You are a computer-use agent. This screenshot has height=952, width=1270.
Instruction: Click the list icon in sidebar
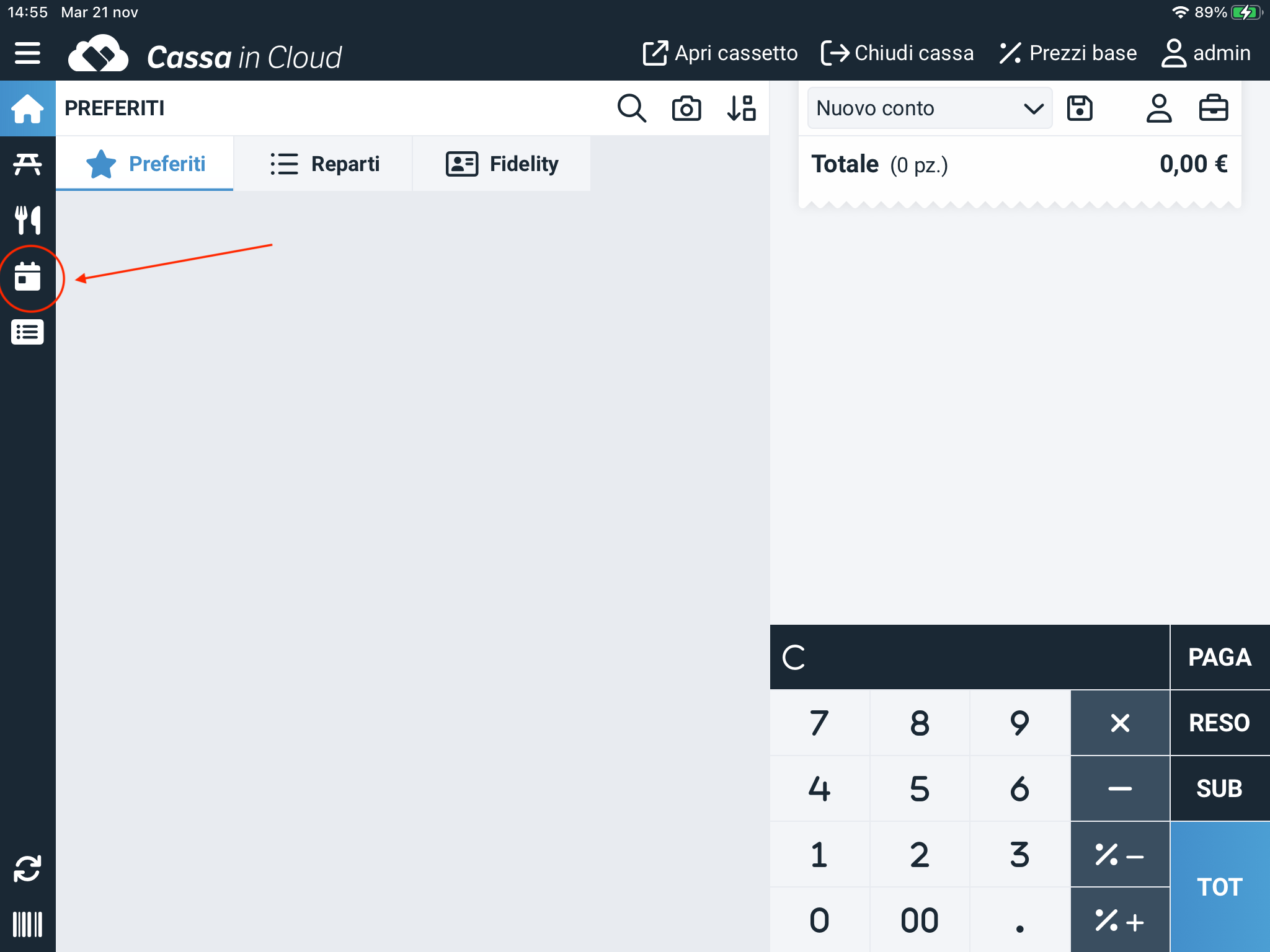[27, 332]
